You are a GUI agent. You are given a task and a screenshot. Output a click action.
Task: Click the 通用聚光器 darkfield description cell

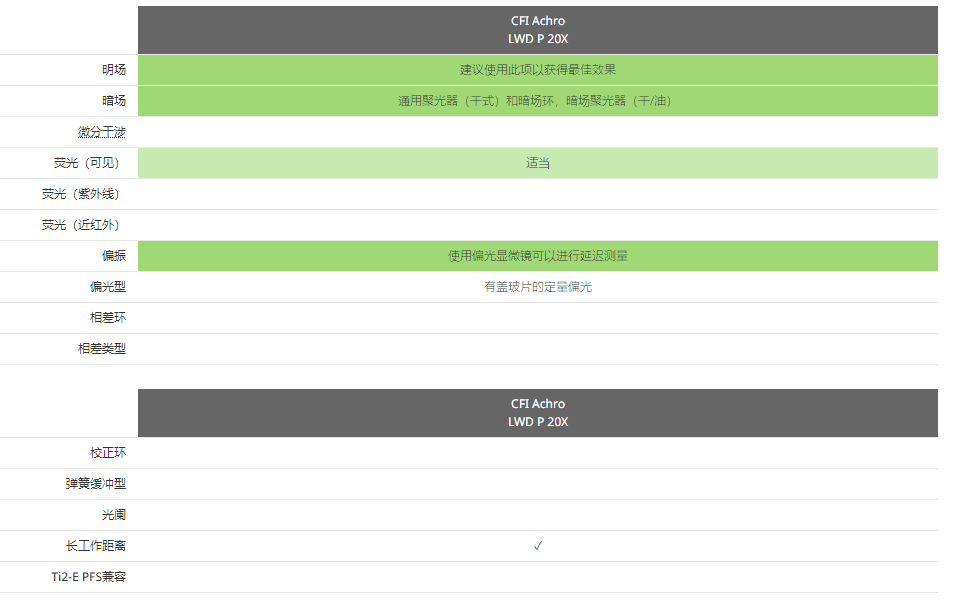tap(538, 101)
